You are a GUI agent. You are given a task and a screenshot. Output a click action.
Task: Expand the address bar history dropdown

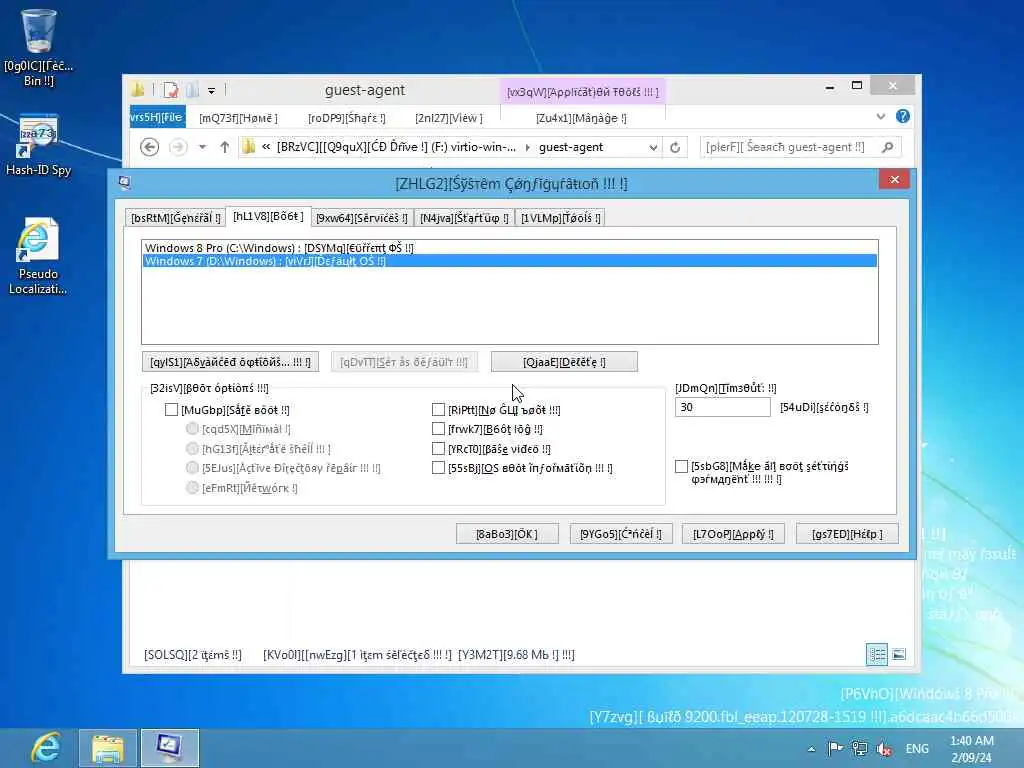click(x=653, y=147)
